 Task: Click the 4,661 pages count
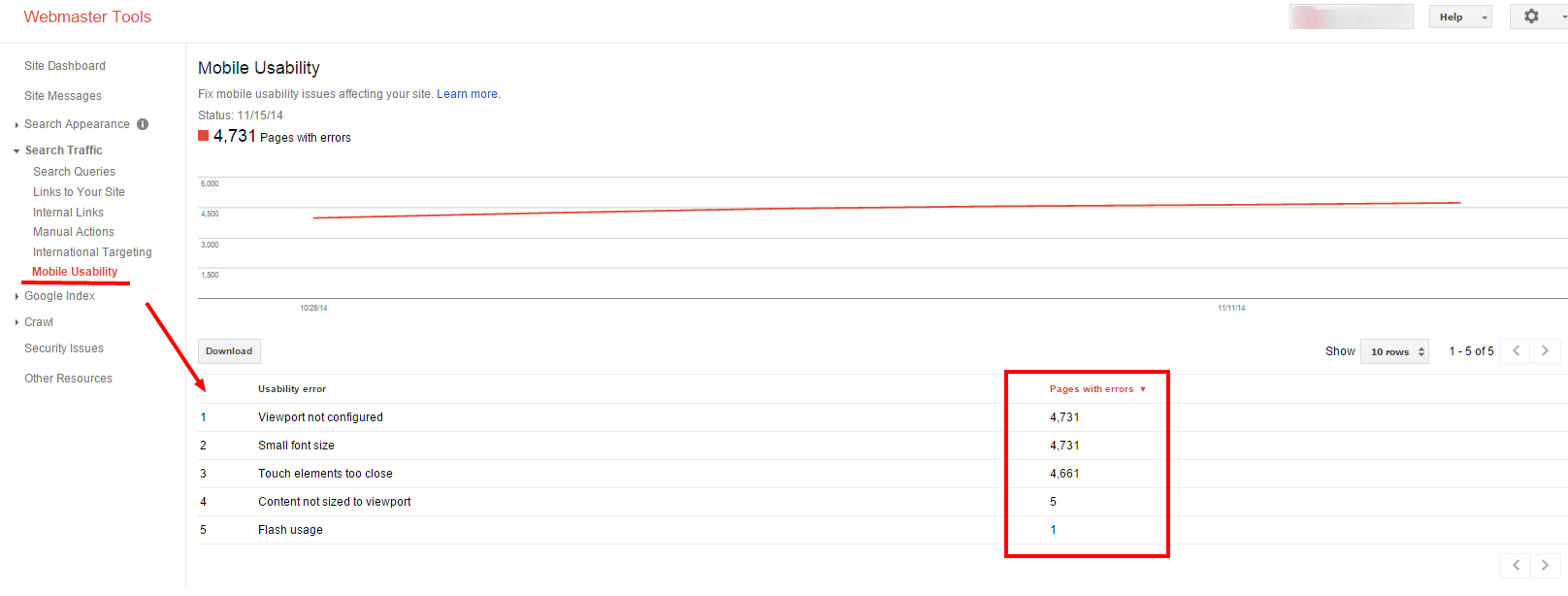pyautogui.click(x=1064, y=474)
